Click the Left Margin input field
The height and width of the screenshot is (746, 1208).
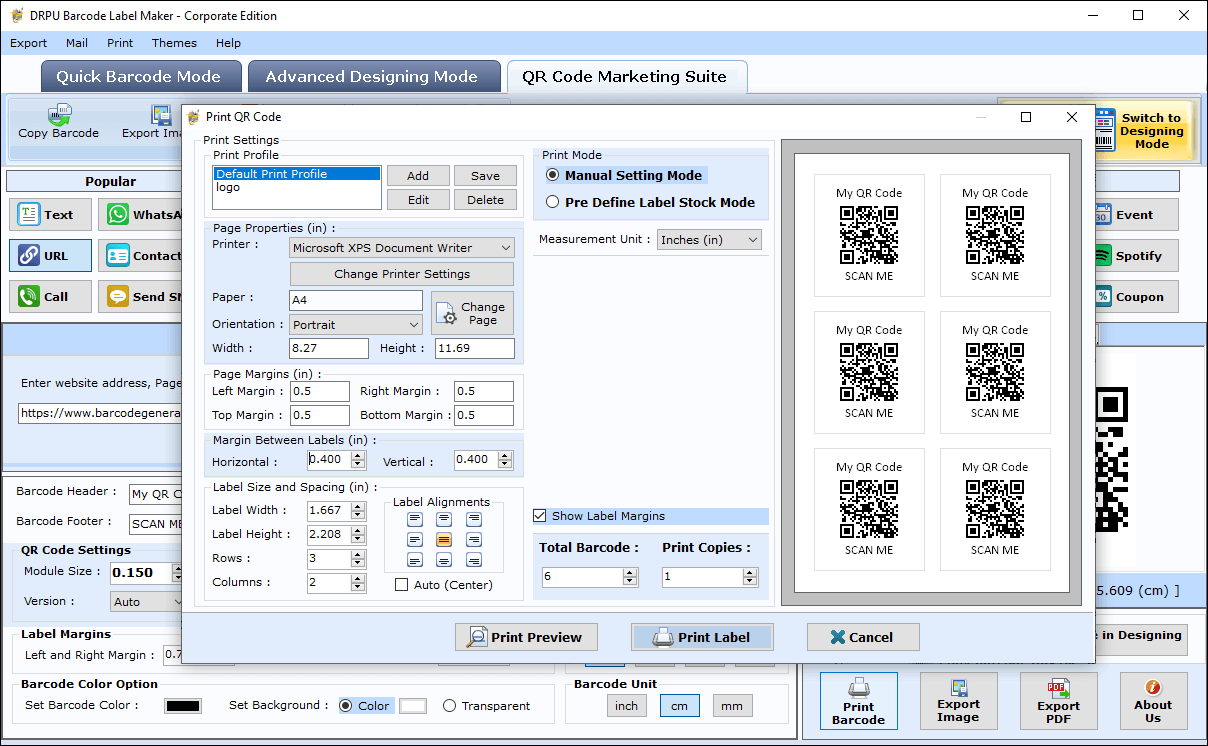pyautogui.click(x=320, y=391)
